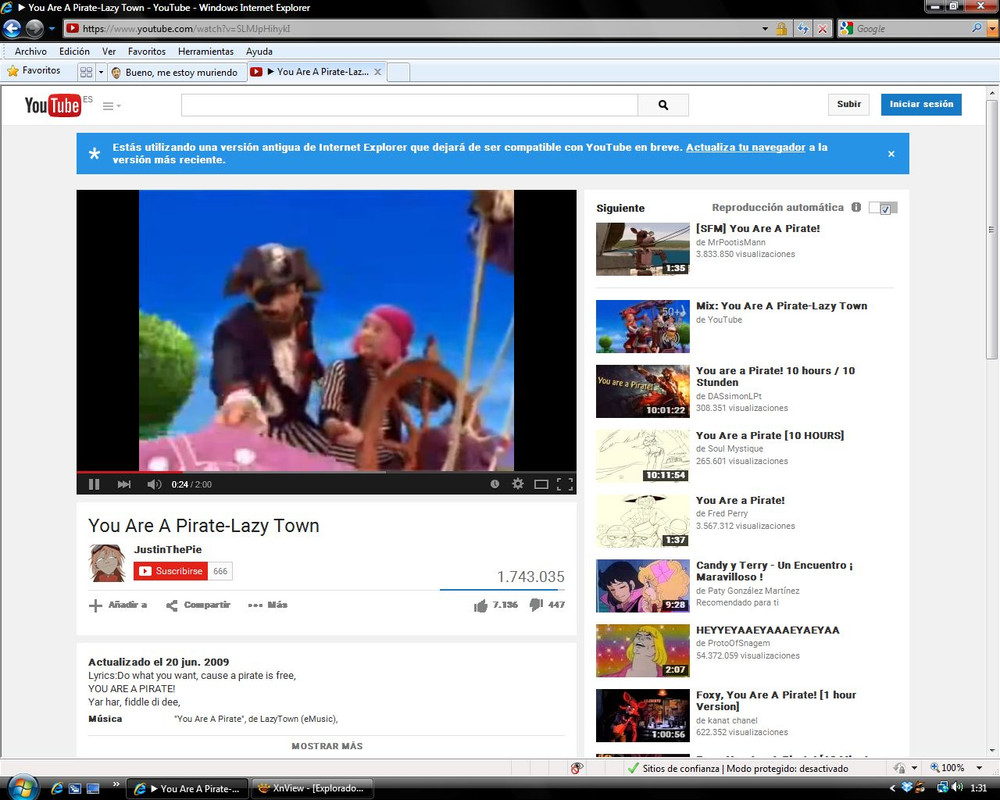Follow 'Actualiza tu navegador' link
The height and width of the screenshot is (800, 1000).
coord(746,147)
